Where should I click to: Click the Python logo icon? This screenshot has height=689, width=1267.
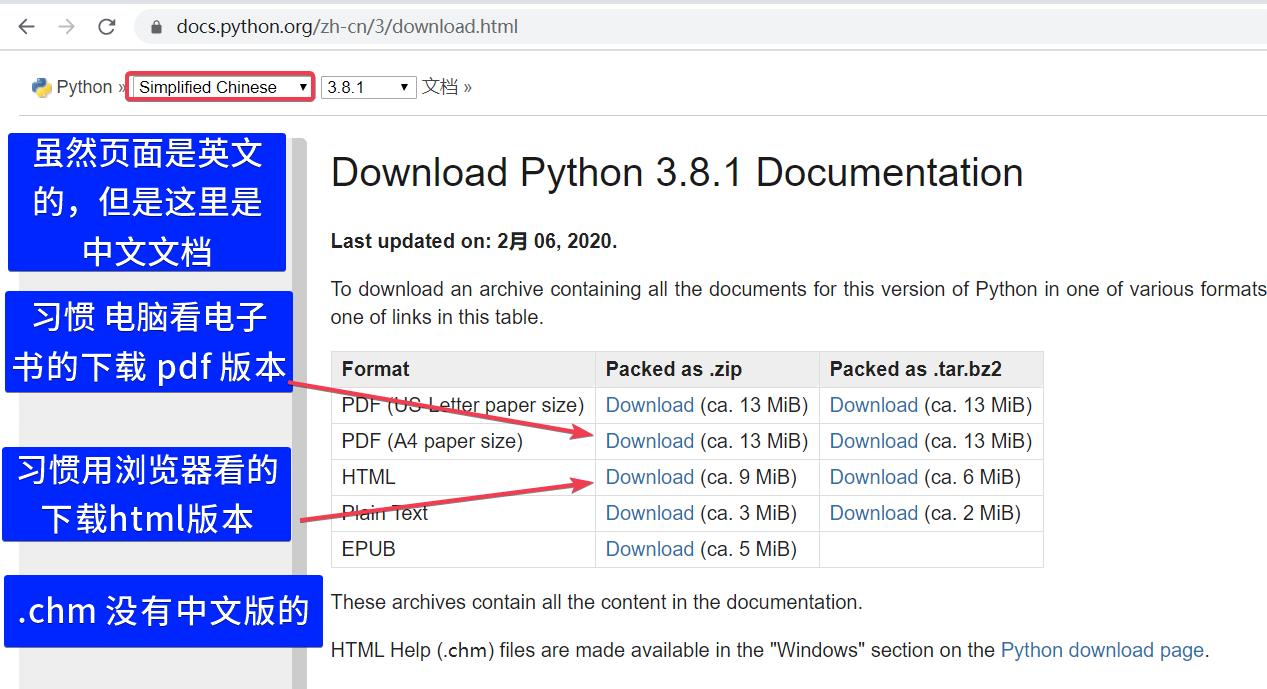coord(41,87)
